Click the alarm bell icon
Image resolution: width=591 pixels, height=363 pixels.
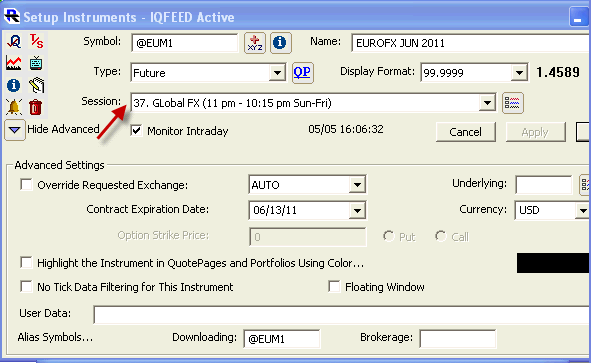pos(14,107)
